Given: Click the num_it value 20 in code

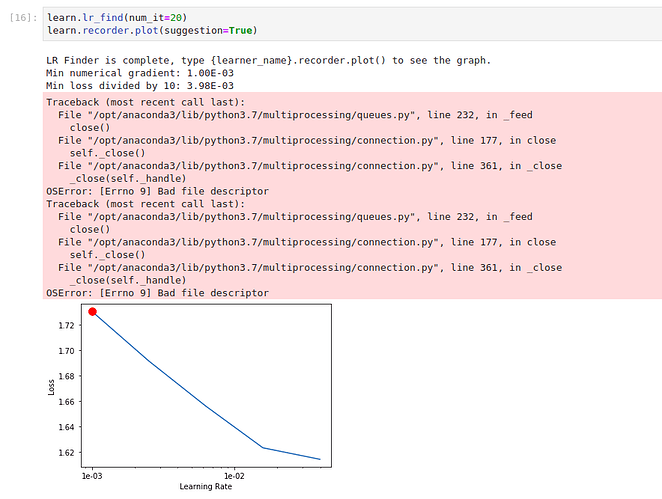Looking at the screenshot, I should pyautogui.click(x=176, y=17).
